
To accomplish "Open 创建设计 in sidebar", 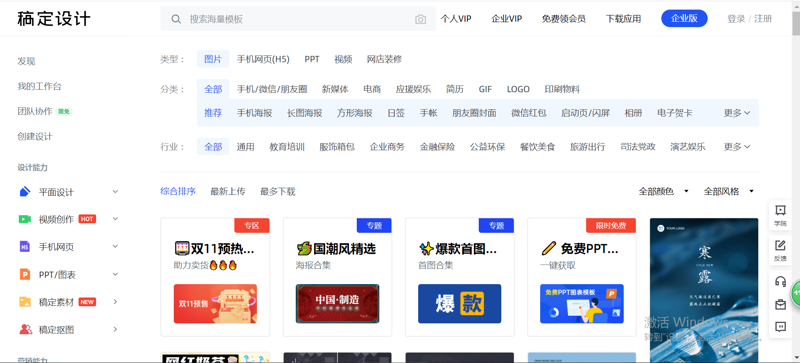I will [x=35, y=136].
